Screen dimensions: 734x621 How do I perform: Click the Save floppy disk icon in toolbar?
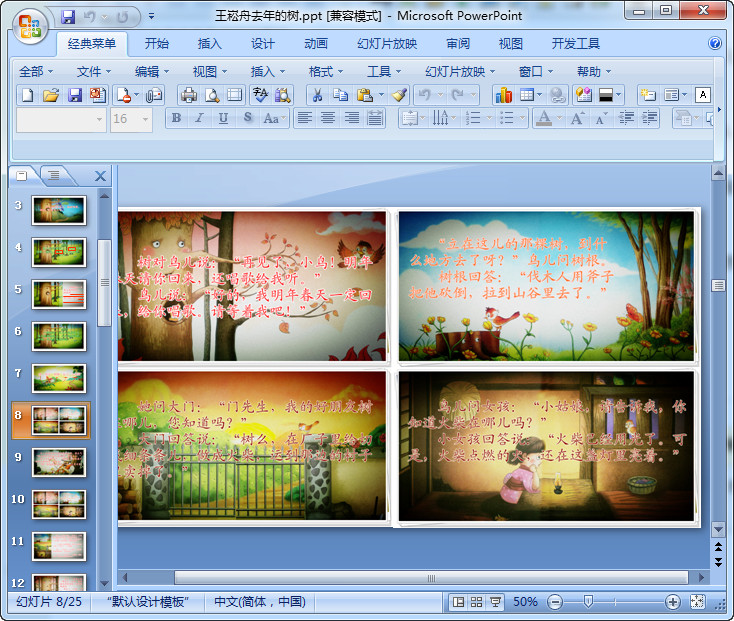(x=75, y=95)
